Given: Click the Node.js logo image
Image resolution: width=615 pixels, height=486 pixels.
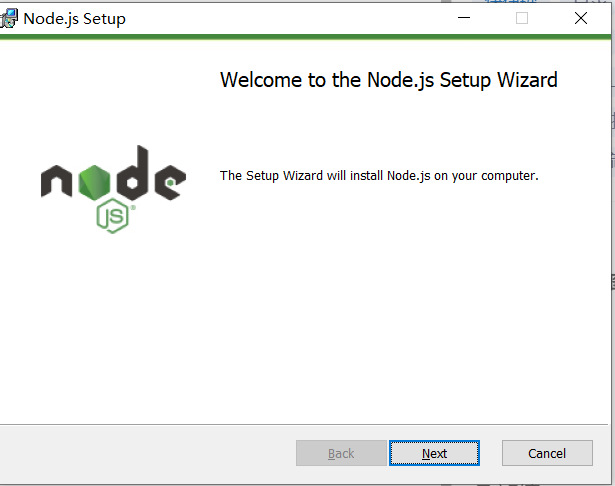Looking at the screenshot, I should point(113,189).
